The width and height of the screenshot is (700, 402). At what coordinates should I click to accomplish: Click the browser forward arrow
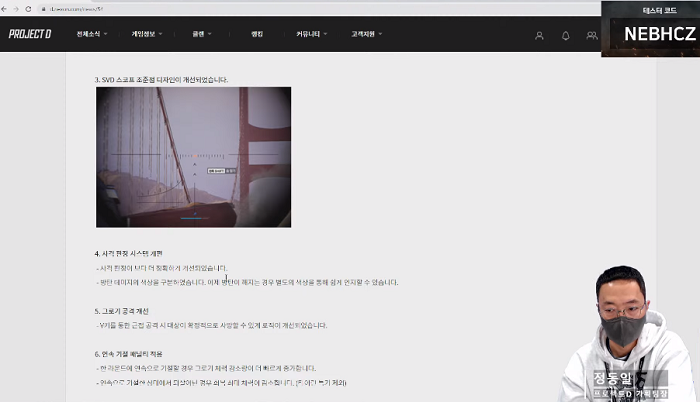16,8
